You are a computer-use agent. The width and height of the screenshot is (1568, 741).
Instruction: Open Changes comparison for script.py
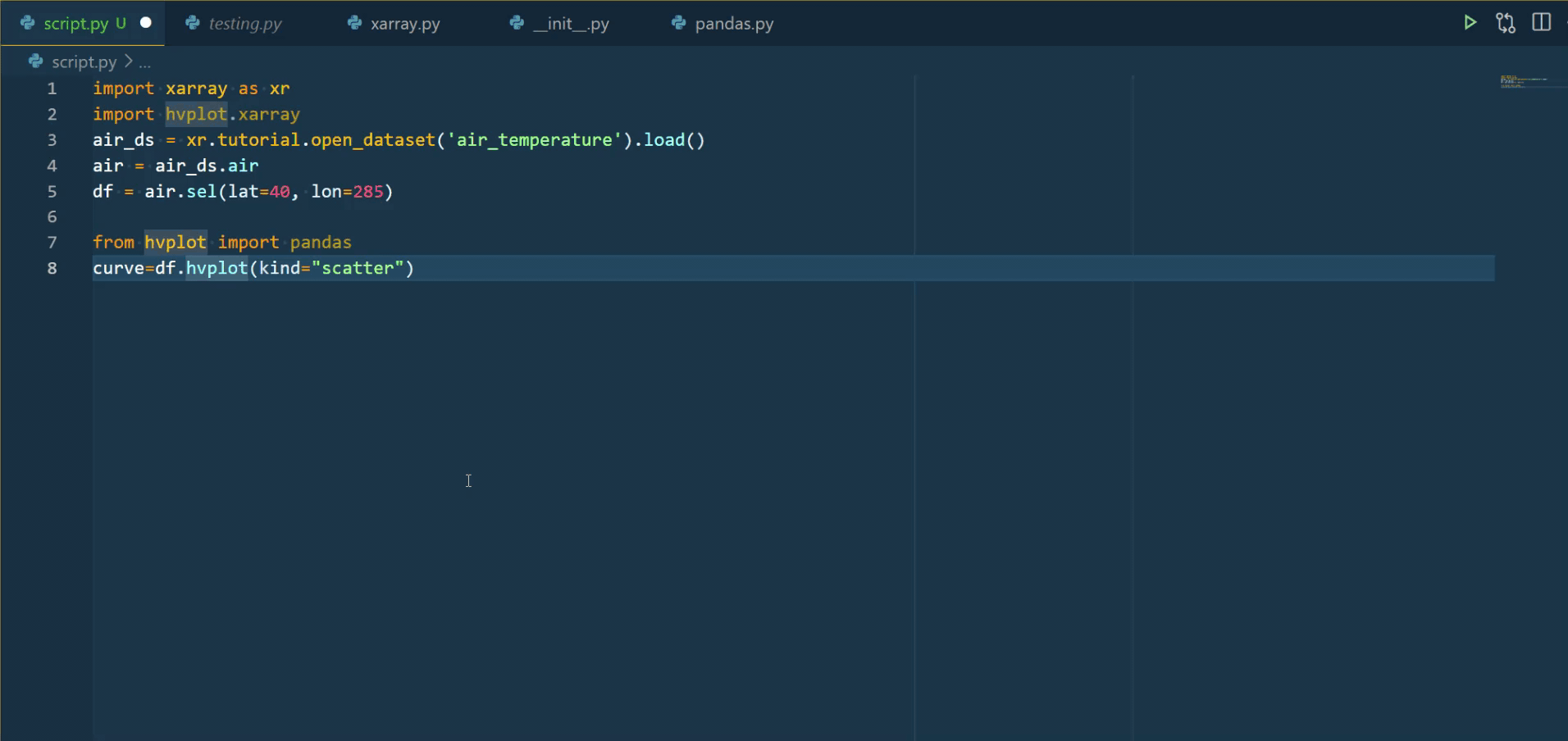tap(1506, 22)
